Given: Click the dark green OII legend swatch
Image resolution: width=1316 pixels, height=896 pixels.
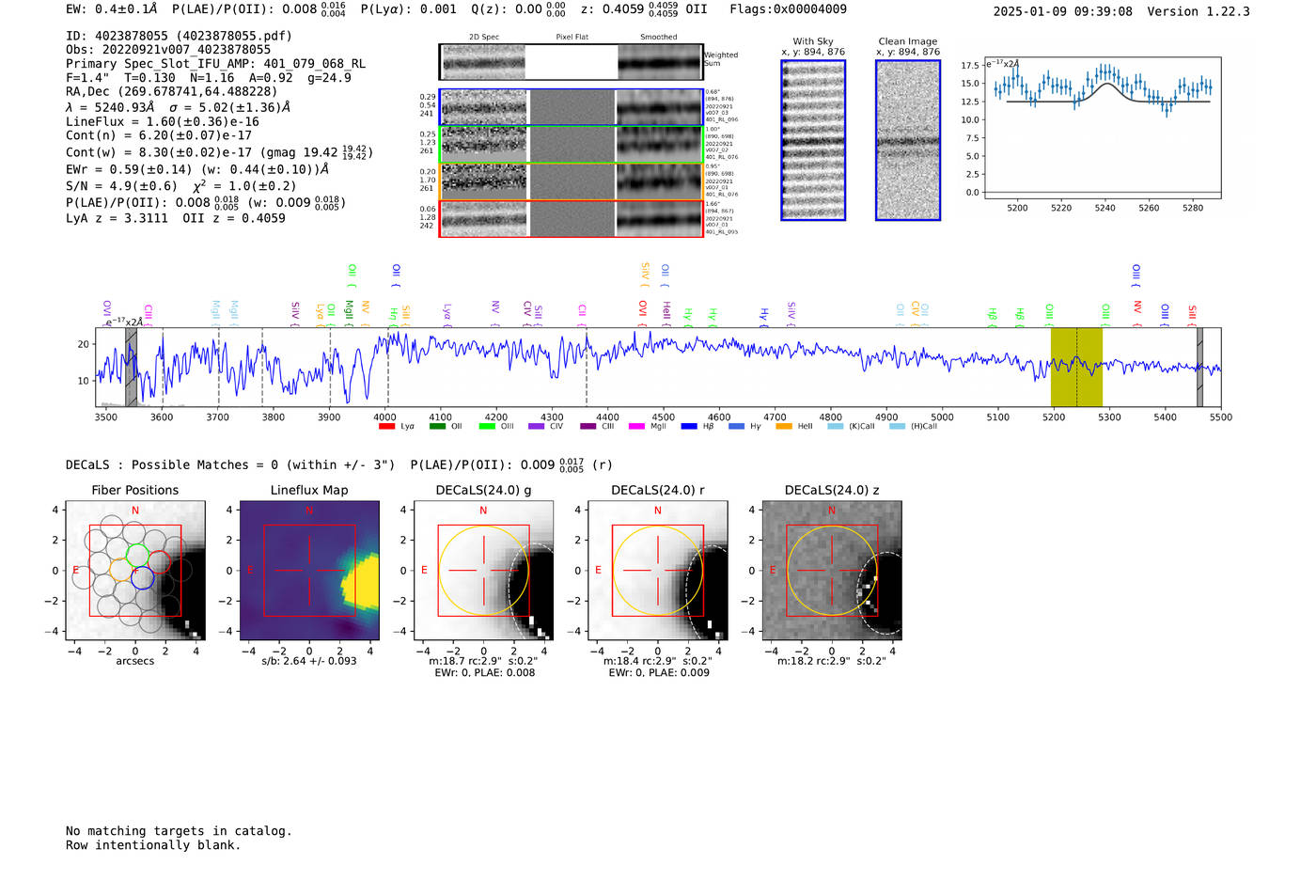Looking at the screenshot, I should [x=437, y=427].
